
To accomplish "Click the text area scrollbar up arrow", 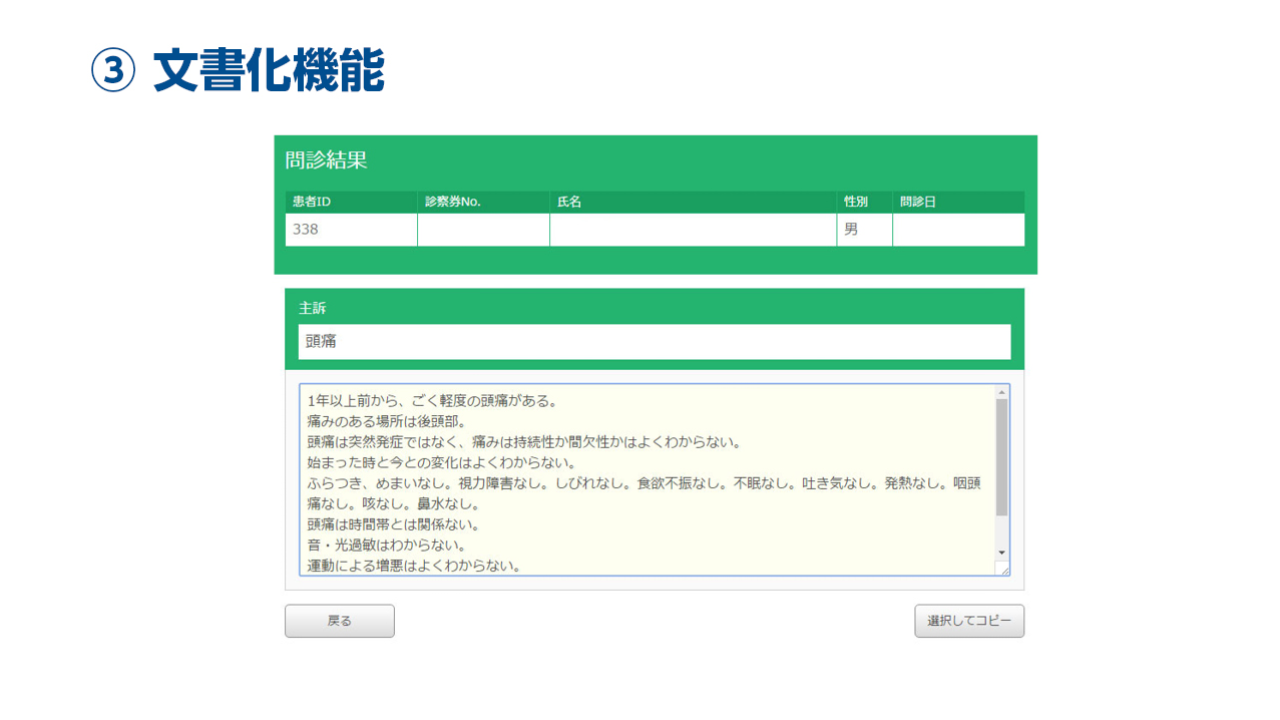I will pyautogui.click(x=1002, y=393).
